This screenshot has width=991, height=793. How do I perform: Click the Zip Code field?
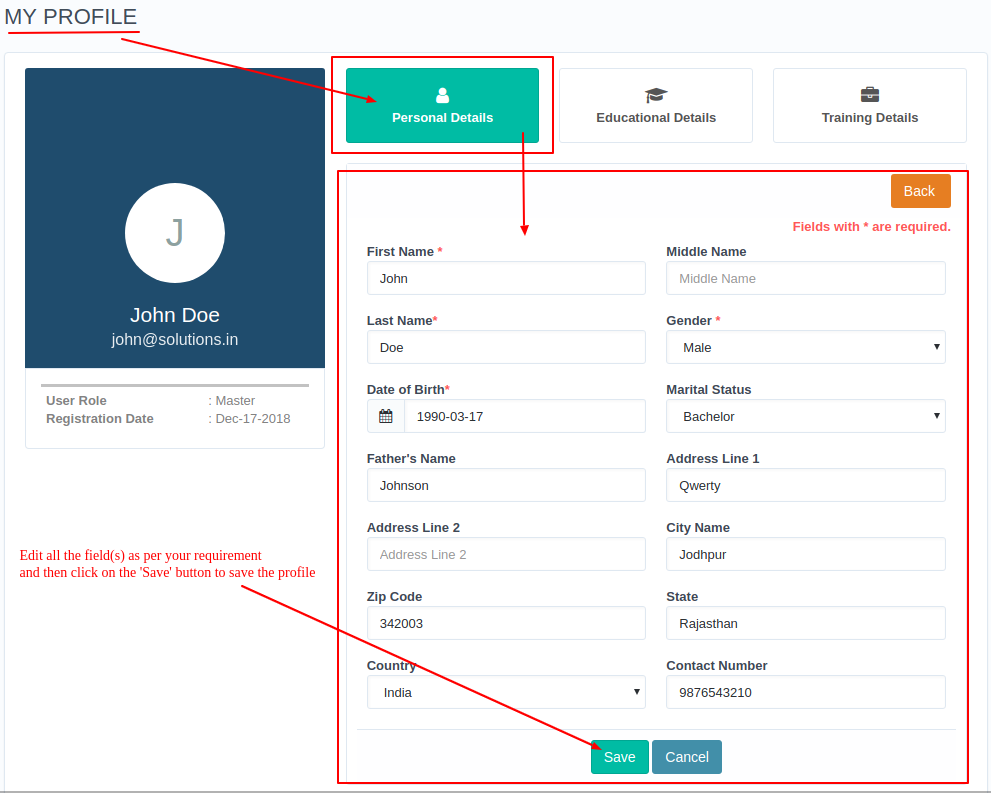click(x=506, y=623)
